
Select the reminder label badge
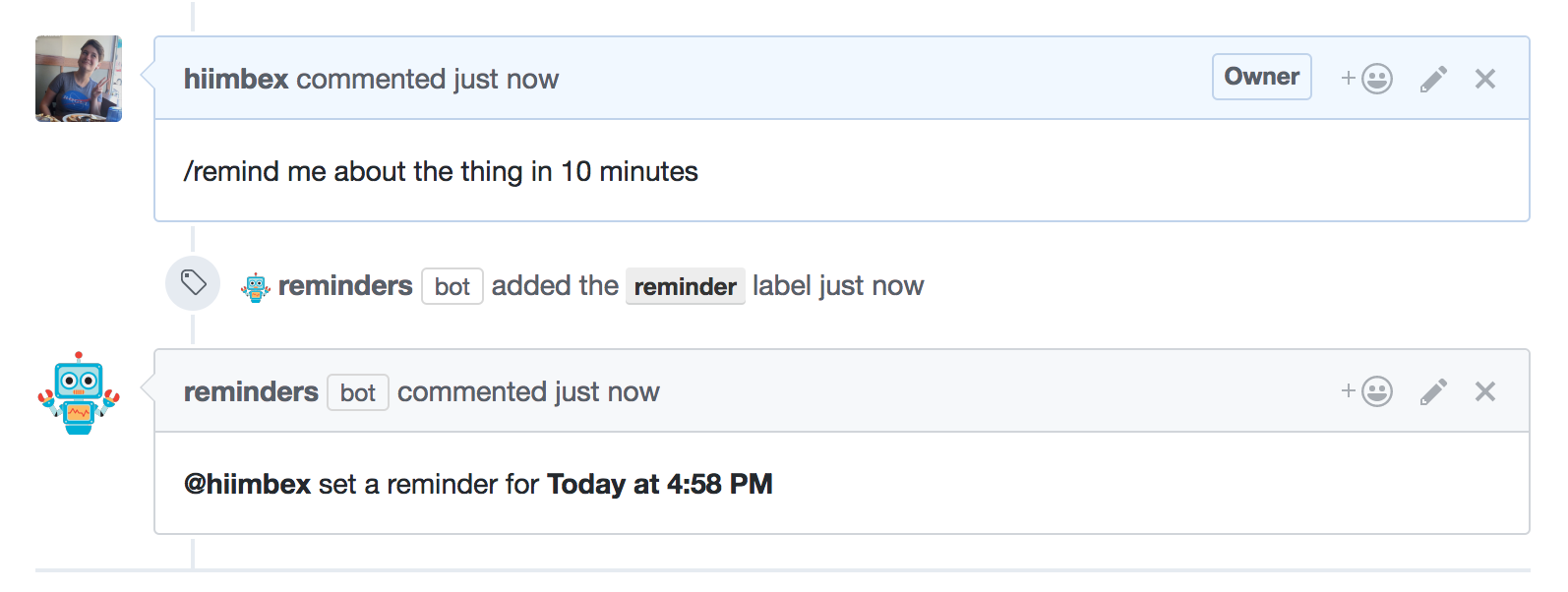[x=685, y=286]
